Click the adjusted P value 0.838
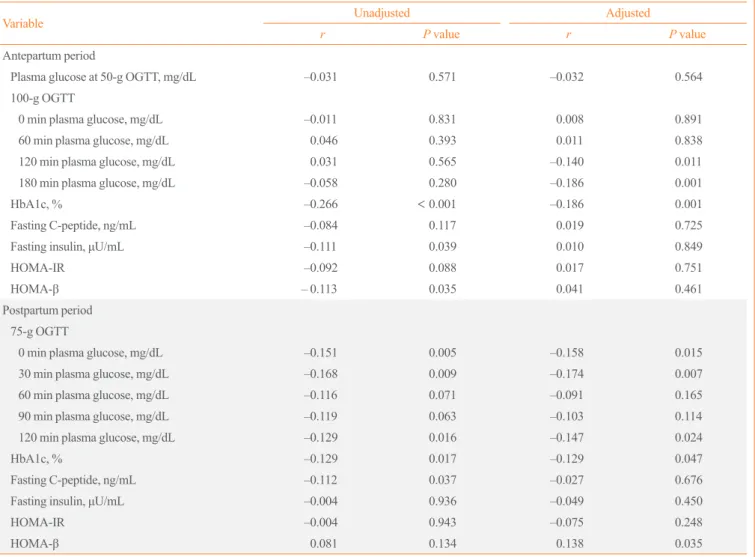Screen dimensions: 755x557 [689, 141]
